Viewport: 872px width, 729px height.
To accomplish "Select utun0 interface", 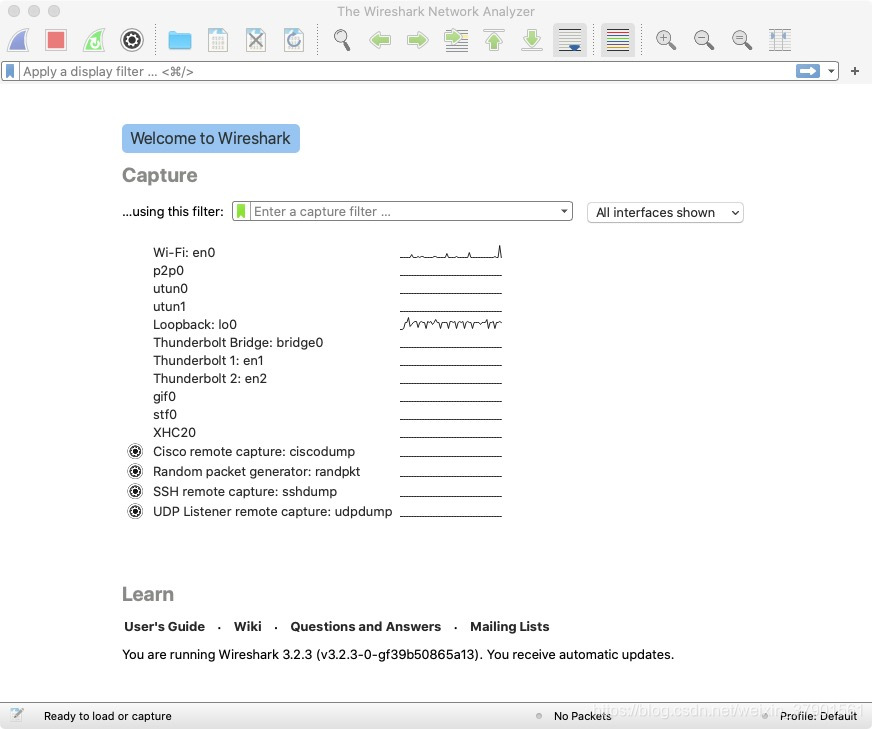I will (x=170, y=289).
